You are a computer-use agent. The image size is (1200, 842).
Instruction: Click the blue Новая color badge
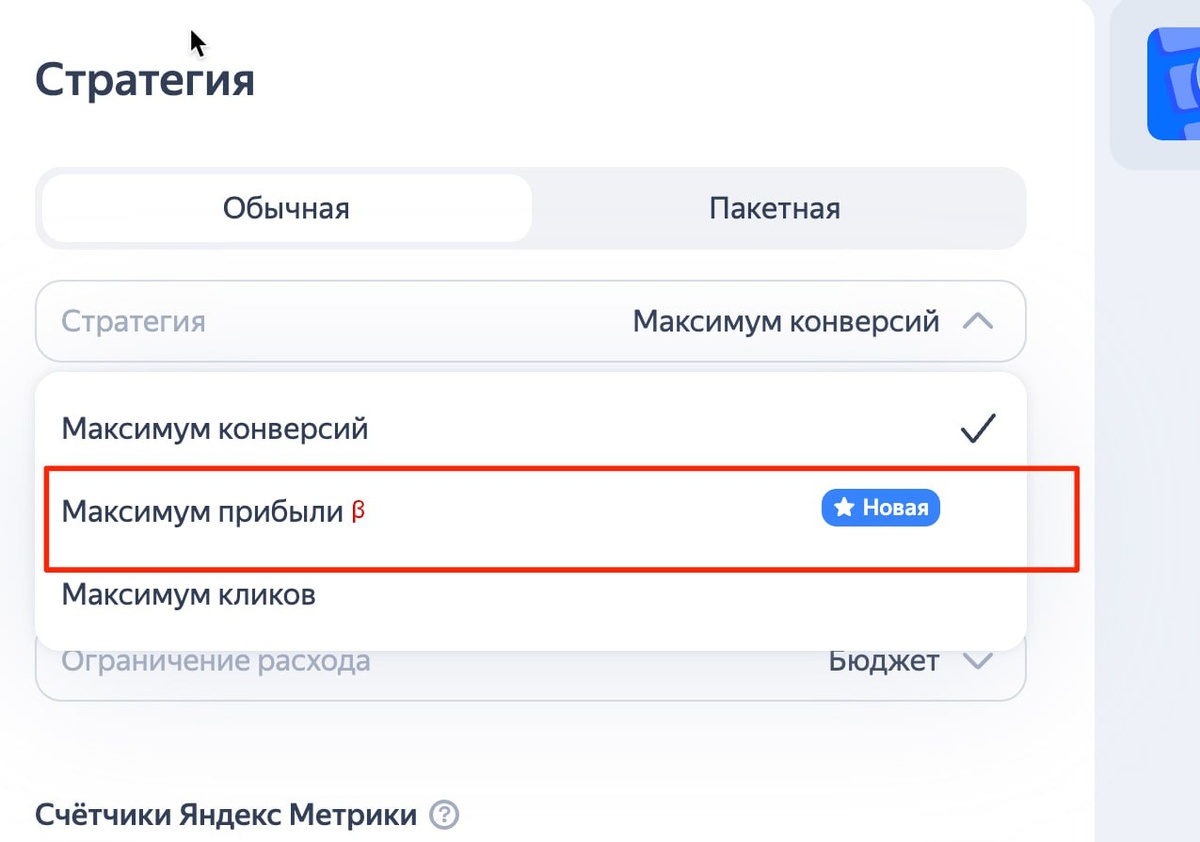pyautogui.click(x=880, y=508)
